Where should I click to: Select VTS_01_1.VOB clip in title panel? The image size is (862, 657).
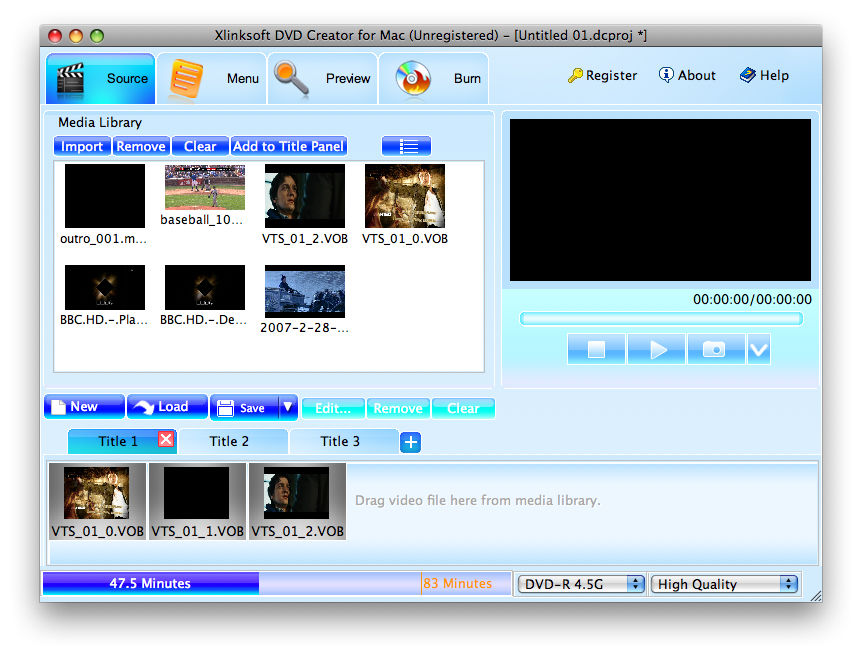[197, 501]
